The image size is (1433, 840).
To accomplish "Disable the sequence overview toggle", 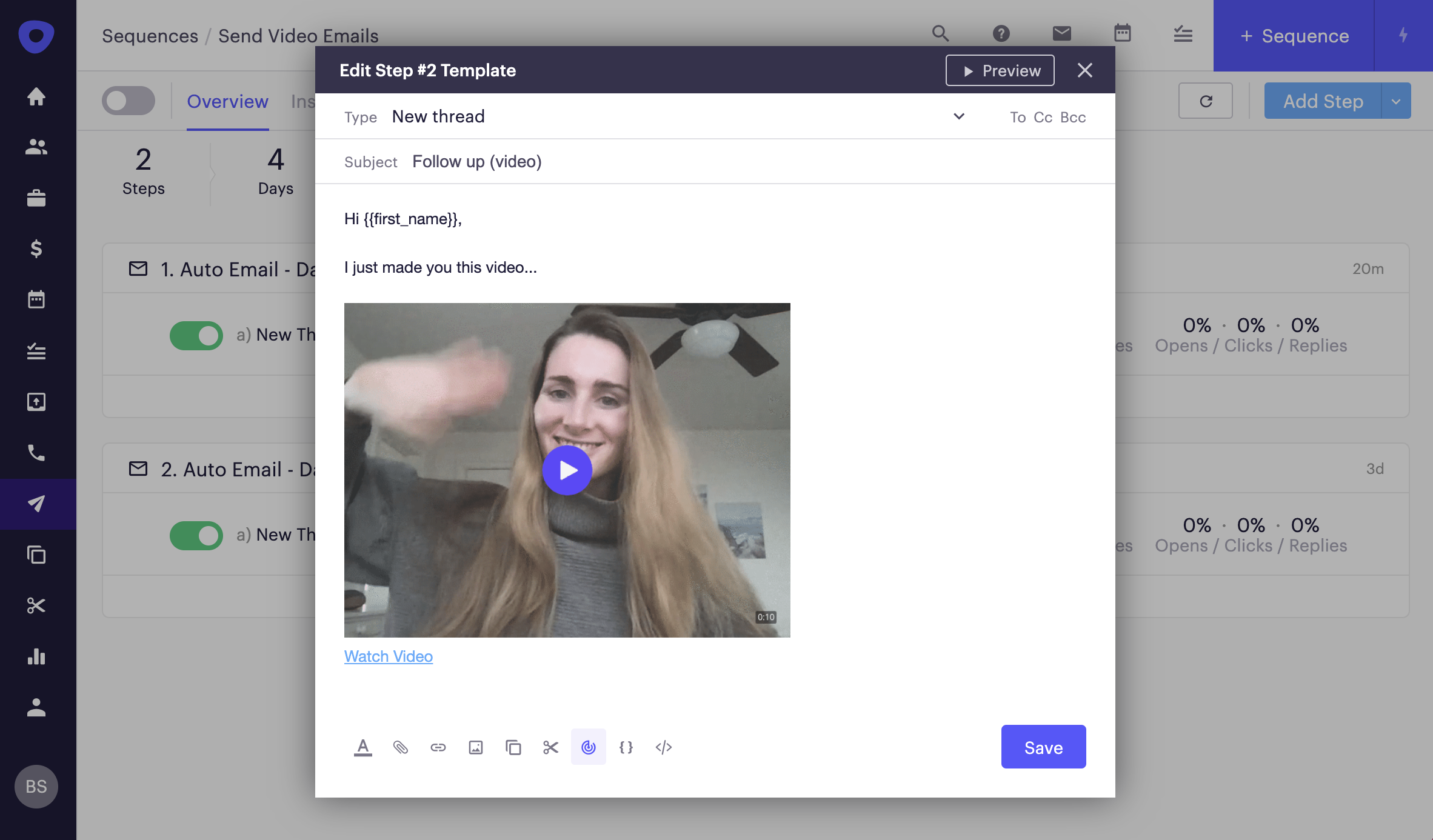I will coord(127,100).
